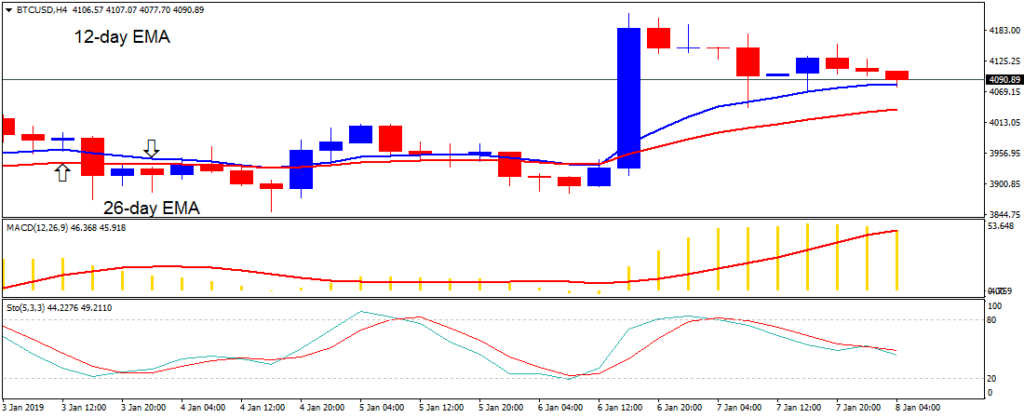Click the "6 Jan 12:00" time label

click(x=620, y=408)
